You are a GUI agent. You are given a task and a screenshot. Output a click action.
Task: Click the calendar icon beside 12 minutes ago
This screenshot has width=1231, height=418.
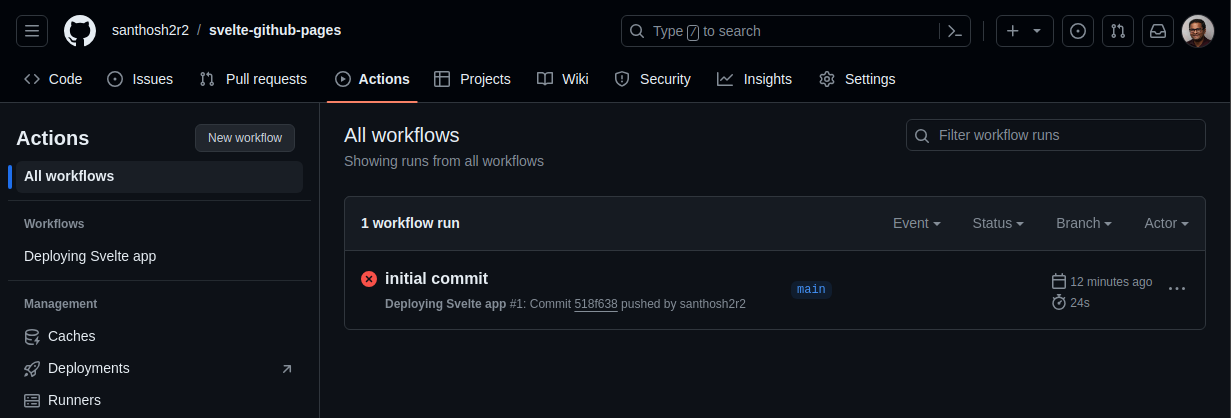coord(1059,281)
